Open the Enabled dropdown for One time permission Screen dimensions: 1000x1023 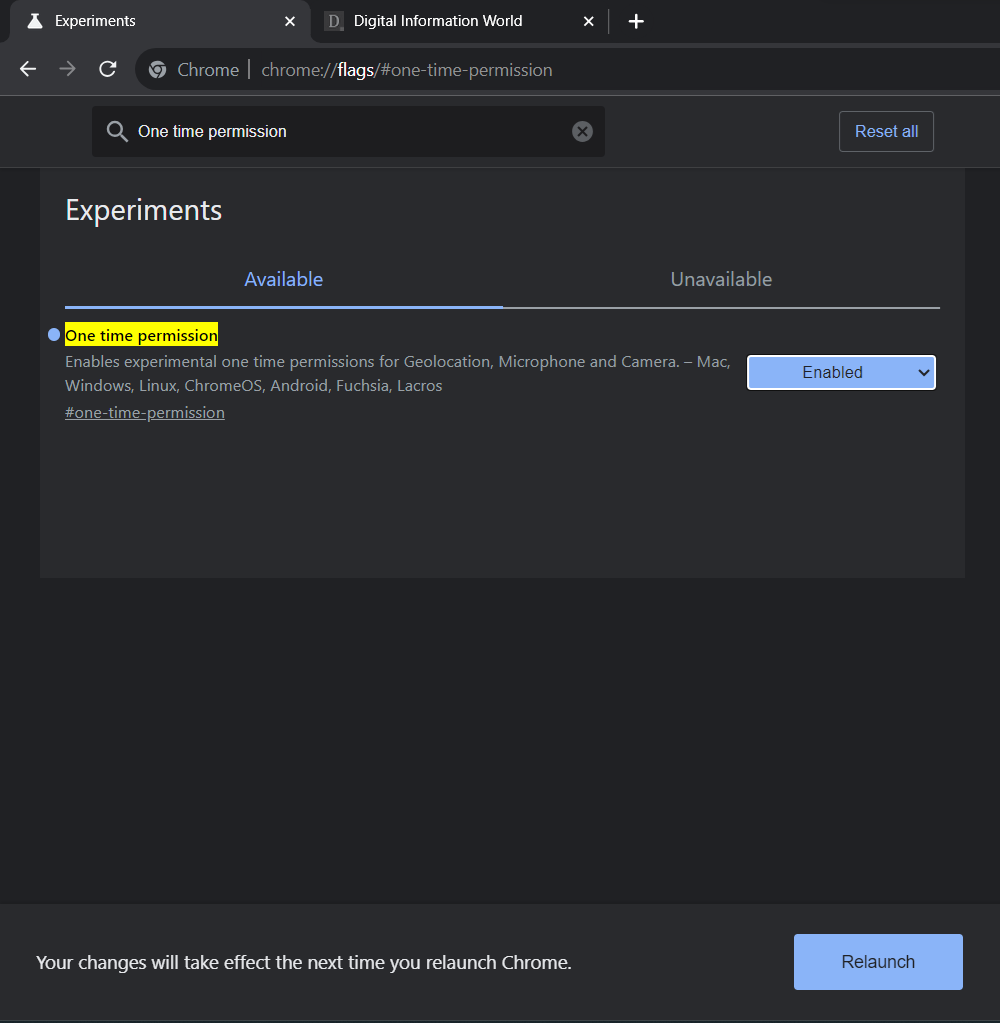point(841,373)
